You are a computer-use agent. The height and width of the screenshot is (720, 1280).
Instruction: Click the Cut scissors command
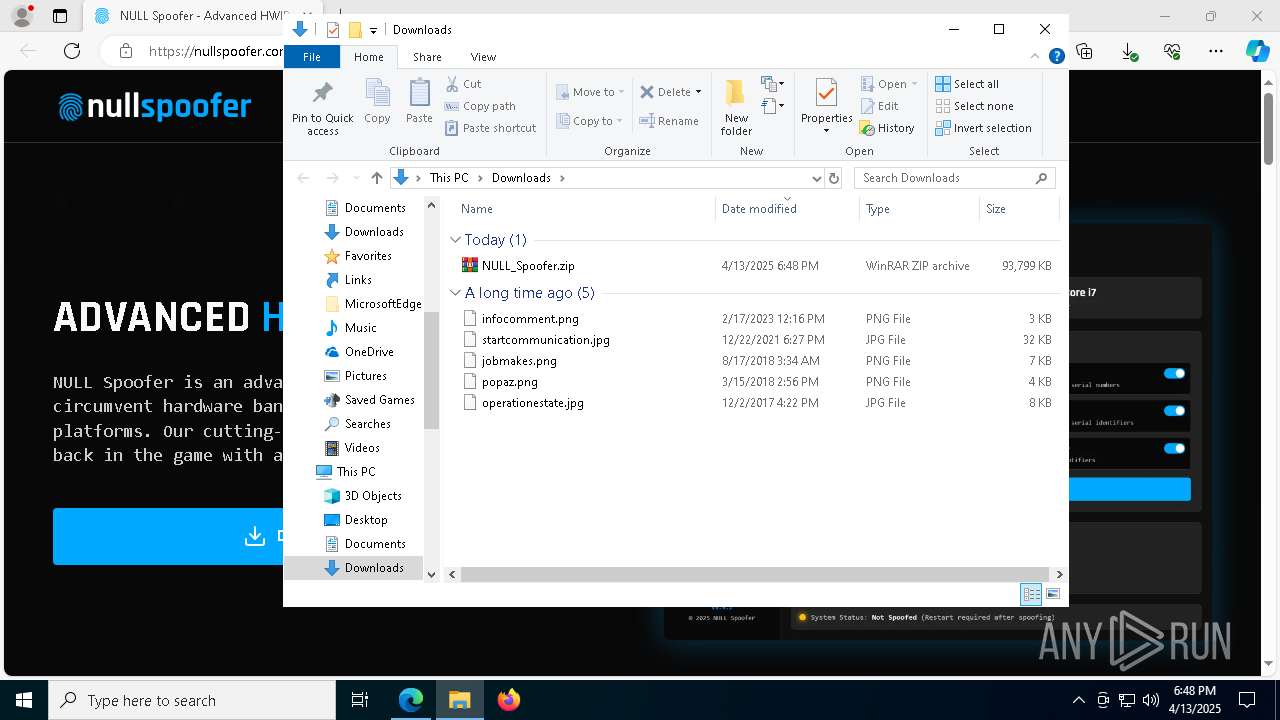pyautogui.click(x=463, y=84)
